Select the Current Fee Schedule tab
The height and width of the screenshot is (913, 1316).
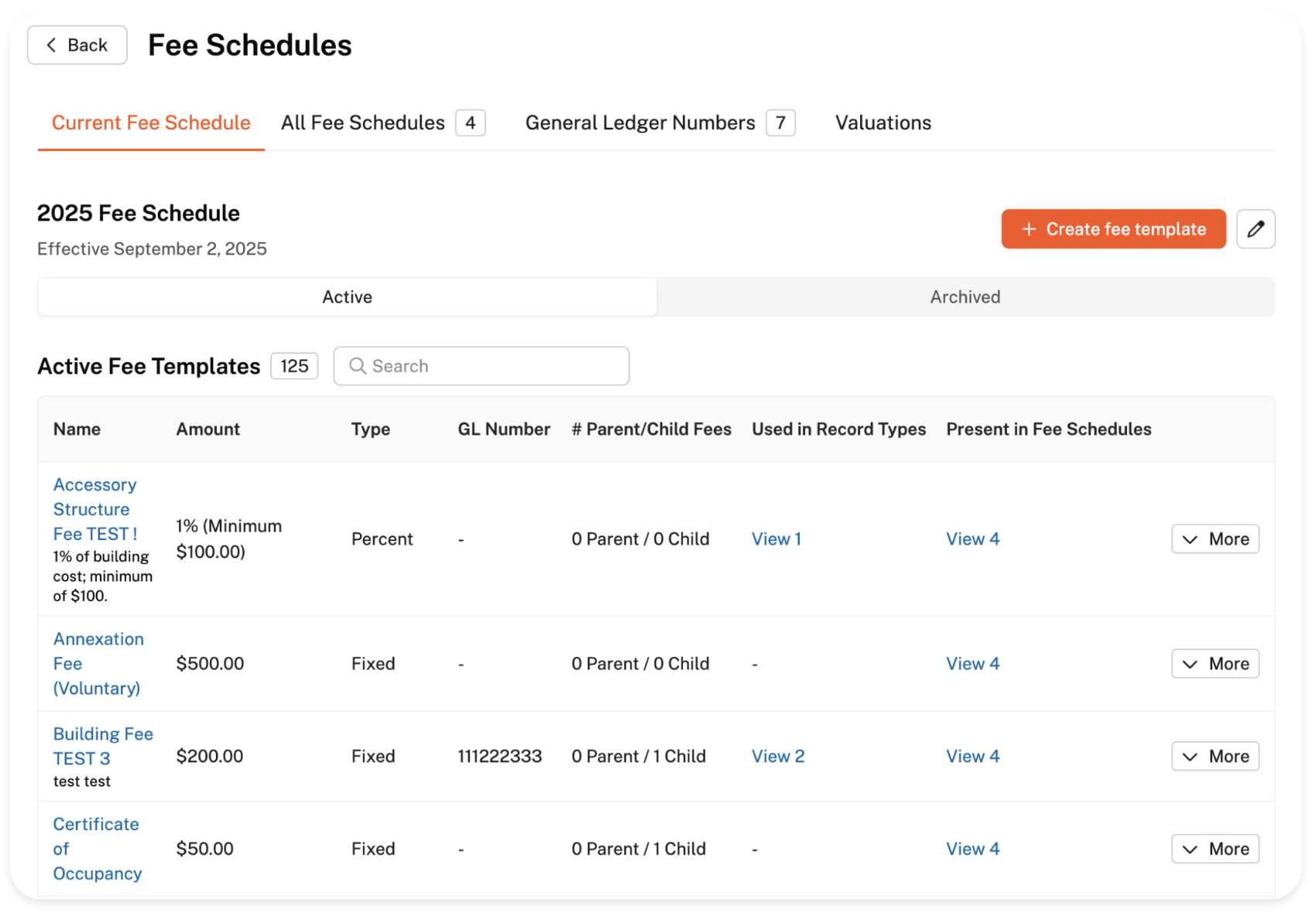[x=151, y=123]
